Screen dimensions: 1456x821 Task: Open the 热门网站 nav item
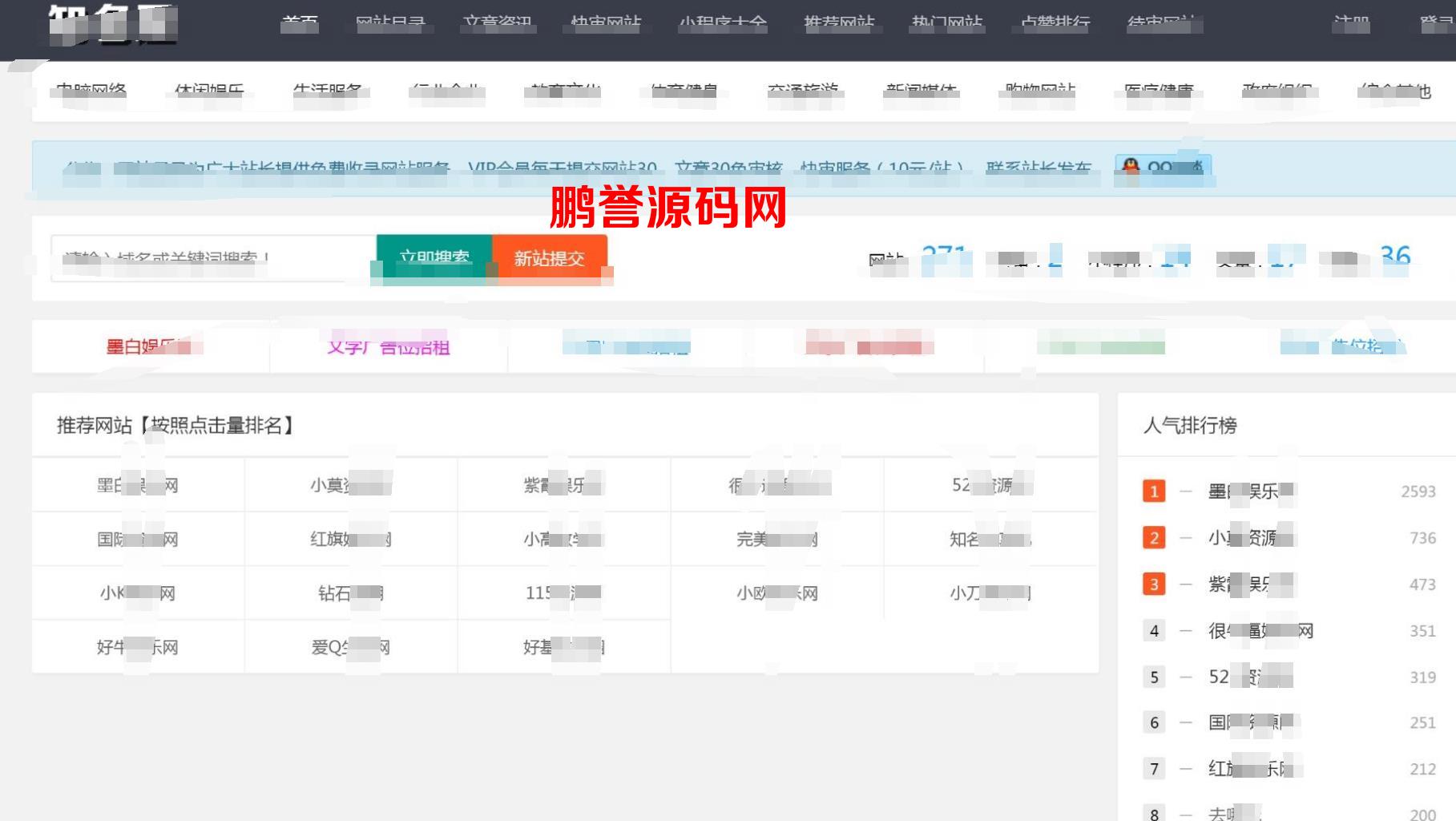click(947, 23)
